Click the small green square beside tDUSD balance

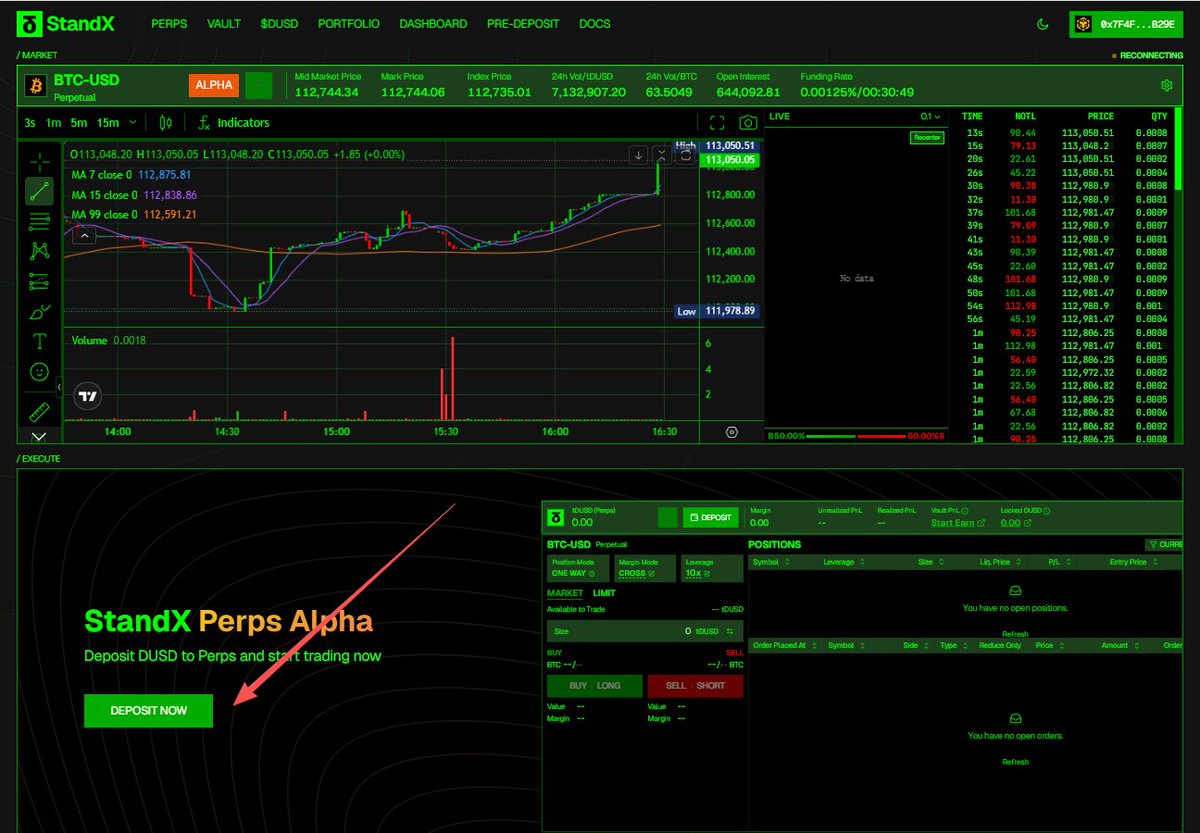point(668,517)
